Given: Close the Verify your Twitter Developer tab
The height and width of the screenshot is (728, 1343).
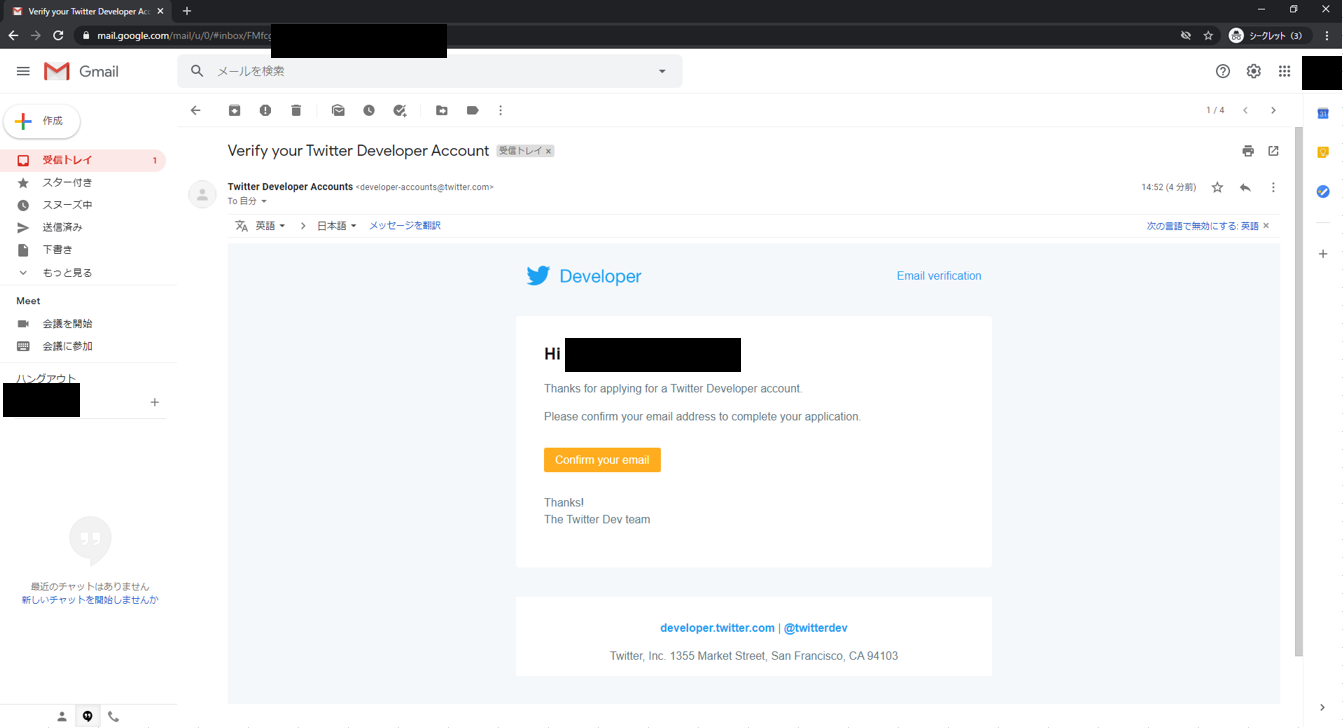Looking at the screenshot, I should tap(160, 11).
